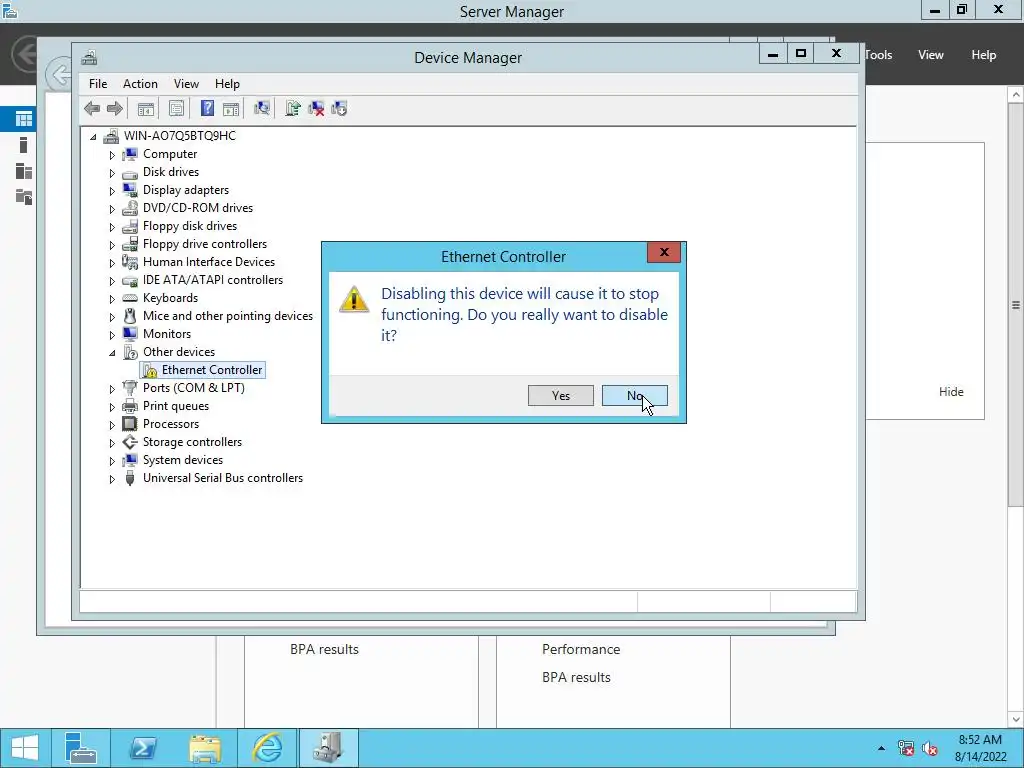This screenshot has height=768, width=1024.
Task: Expand the Disk drives node
Action: pos(112,173)
